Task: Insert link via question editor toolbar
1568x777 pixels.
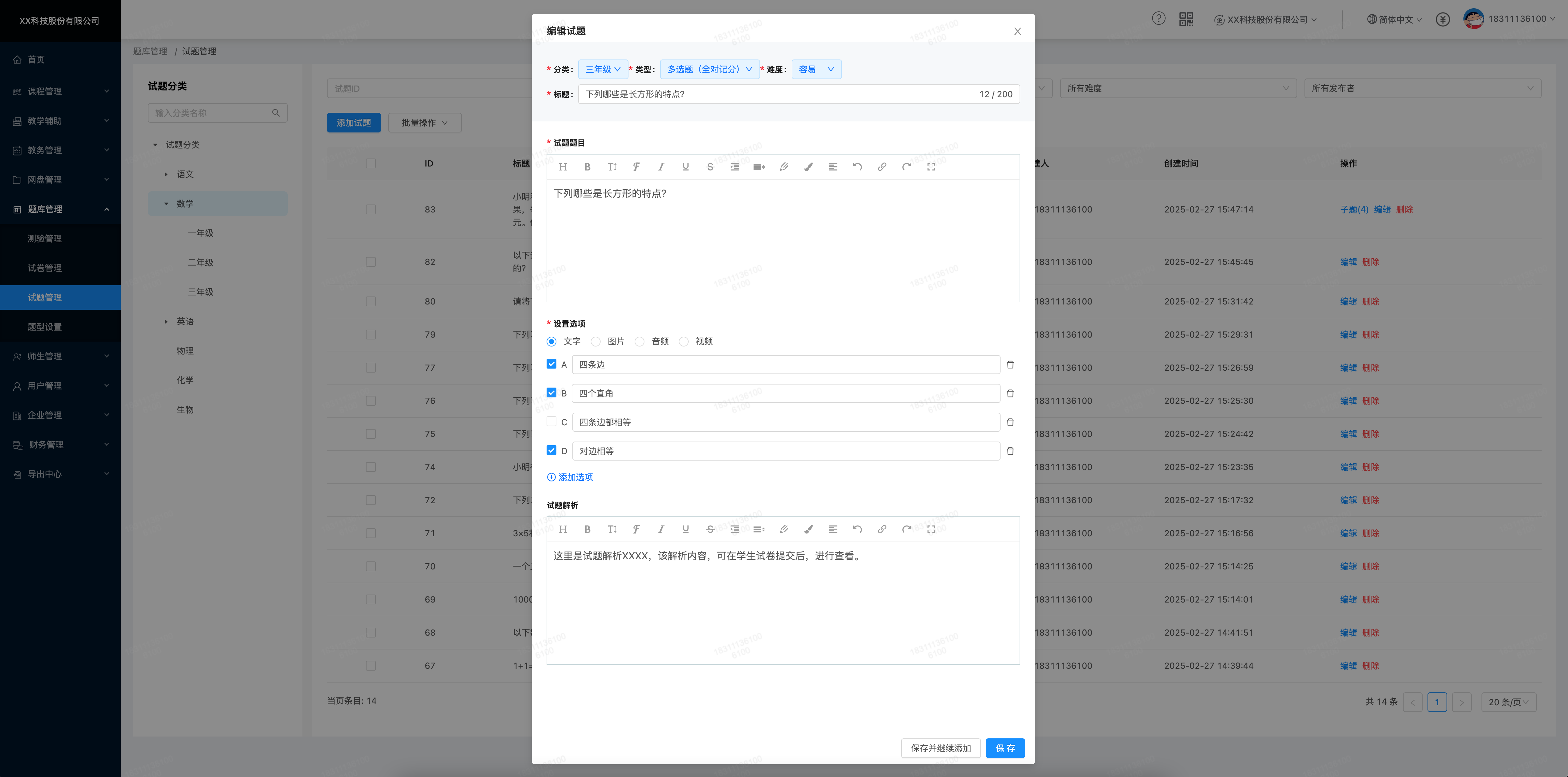Action: point(882,167)
